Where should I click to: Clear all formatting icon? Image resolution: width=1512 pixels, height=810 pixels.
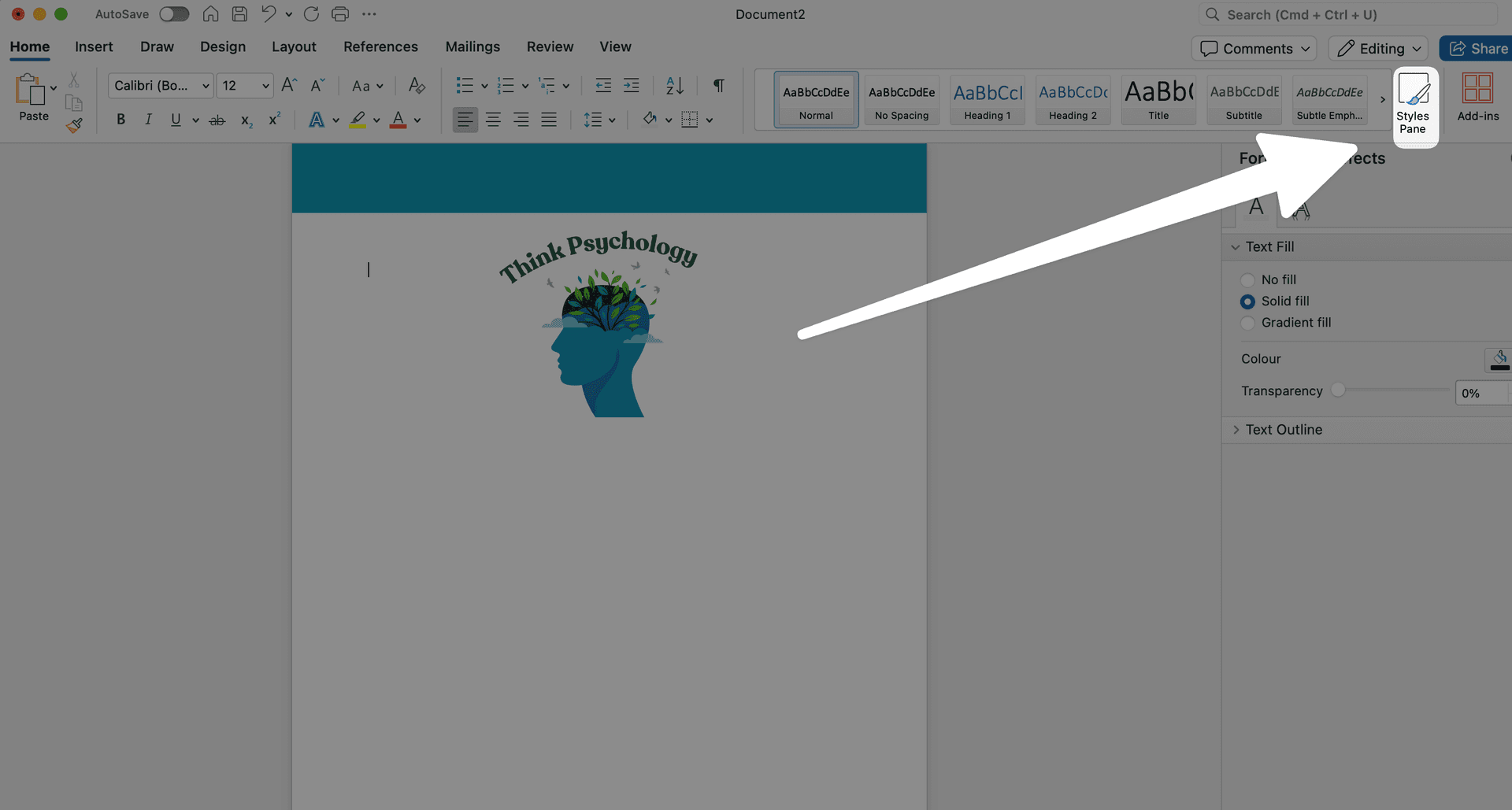point(417,86)
